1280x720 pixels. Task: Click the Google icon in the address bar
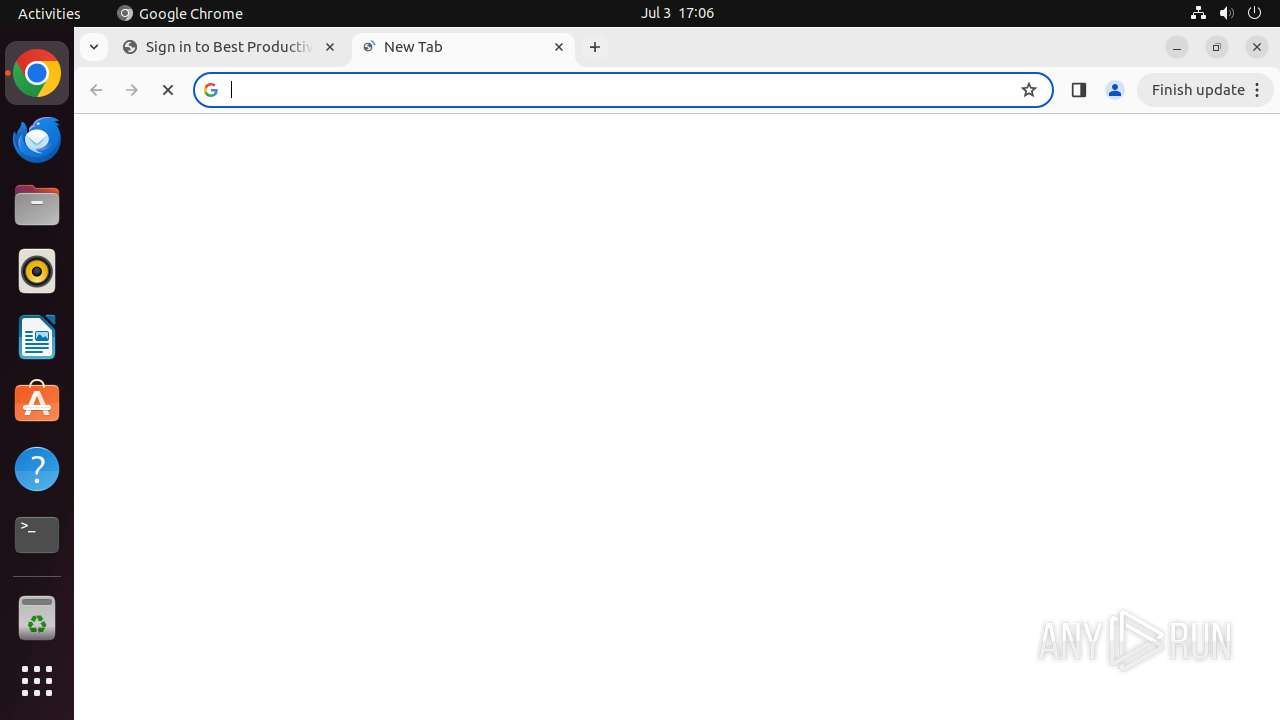point(211,90)
